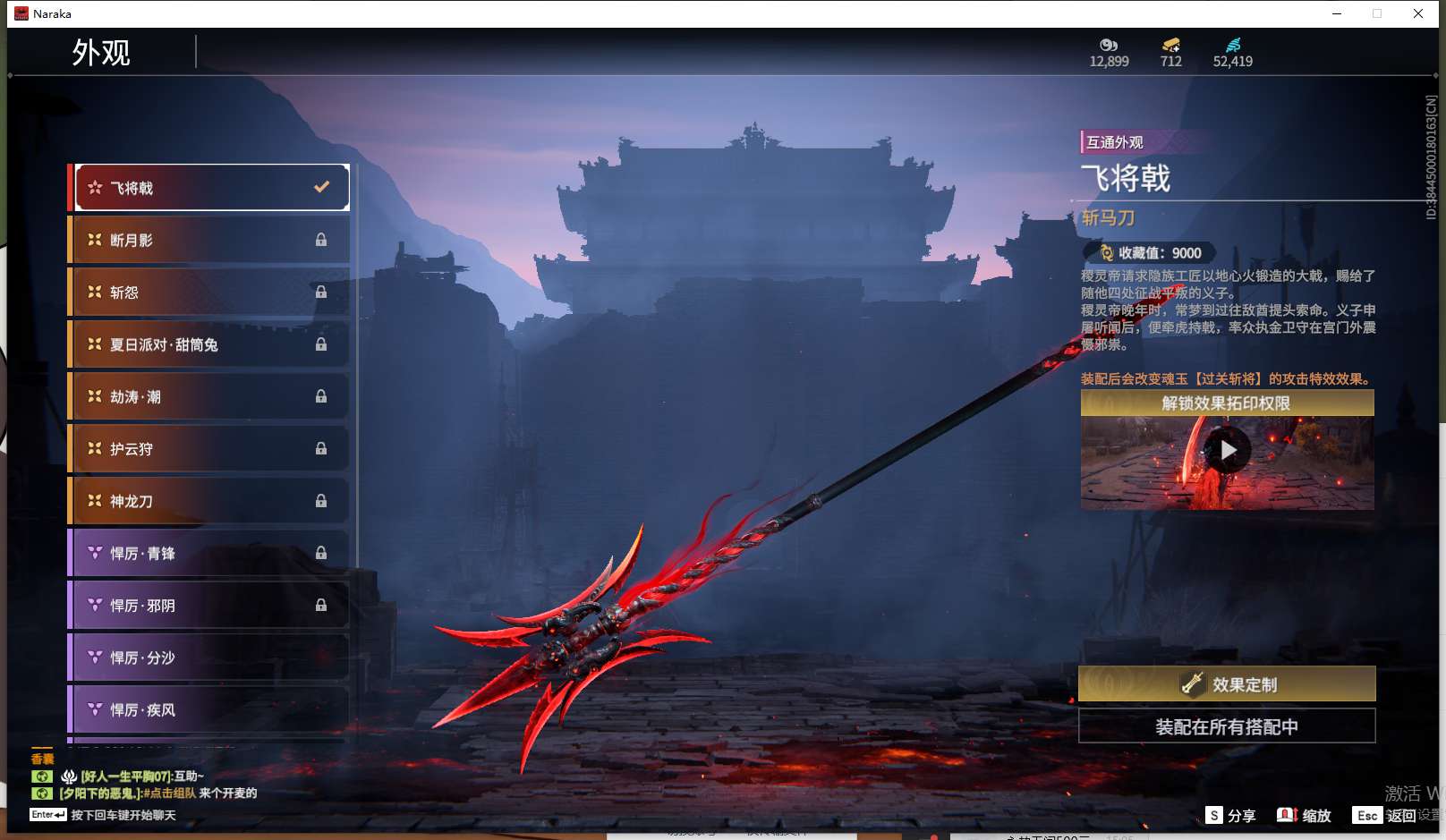Click the #点击组队 link in chat
The width and height of the screenshot is (1446, 840).
169,793
